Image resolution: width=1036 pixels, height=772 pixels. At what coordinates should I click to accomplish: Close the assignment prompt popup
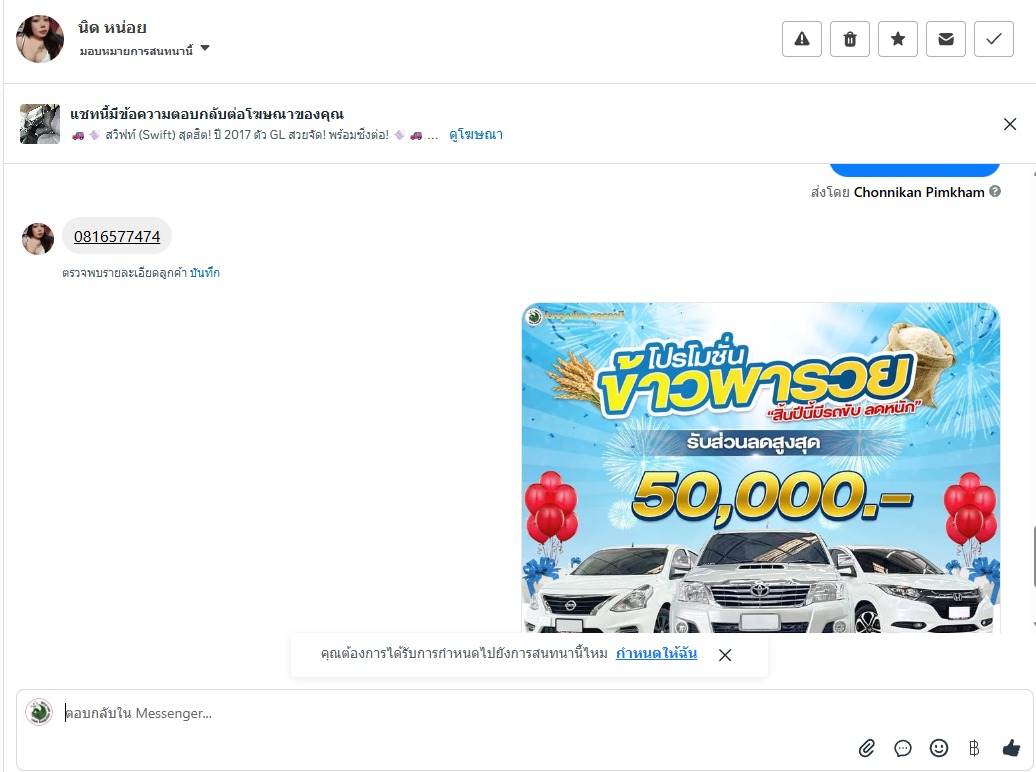pyautogui.click(x=725, y=654)
